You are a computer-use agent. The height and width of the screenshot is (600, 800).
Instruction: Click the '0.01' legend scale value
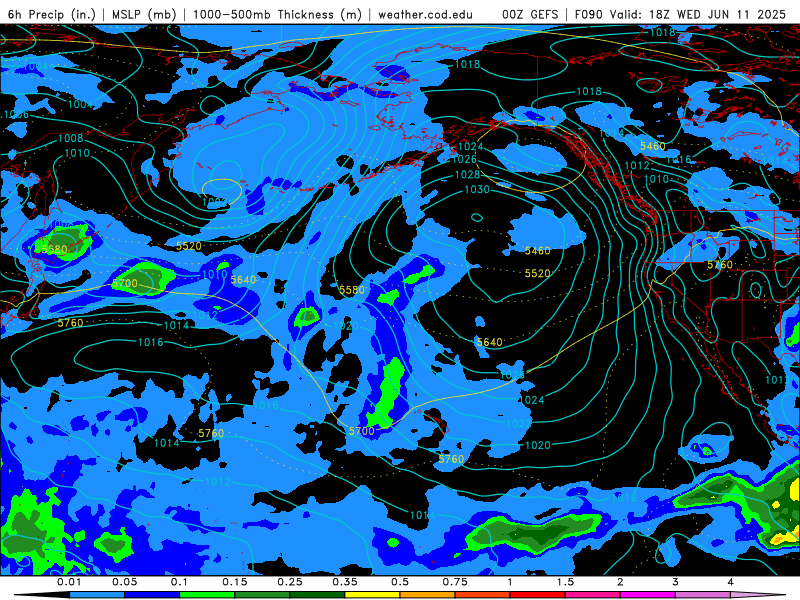69,582
